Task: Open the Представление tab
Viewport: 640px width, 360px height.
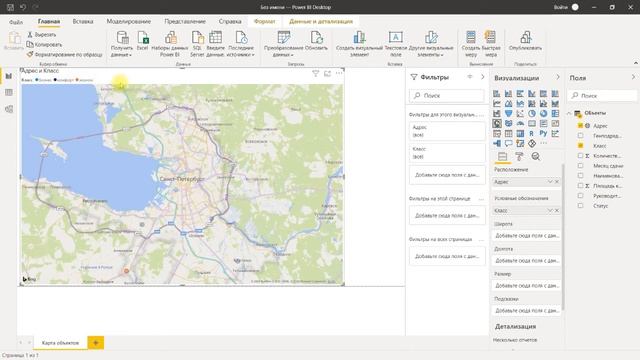Action: (185, 21)
